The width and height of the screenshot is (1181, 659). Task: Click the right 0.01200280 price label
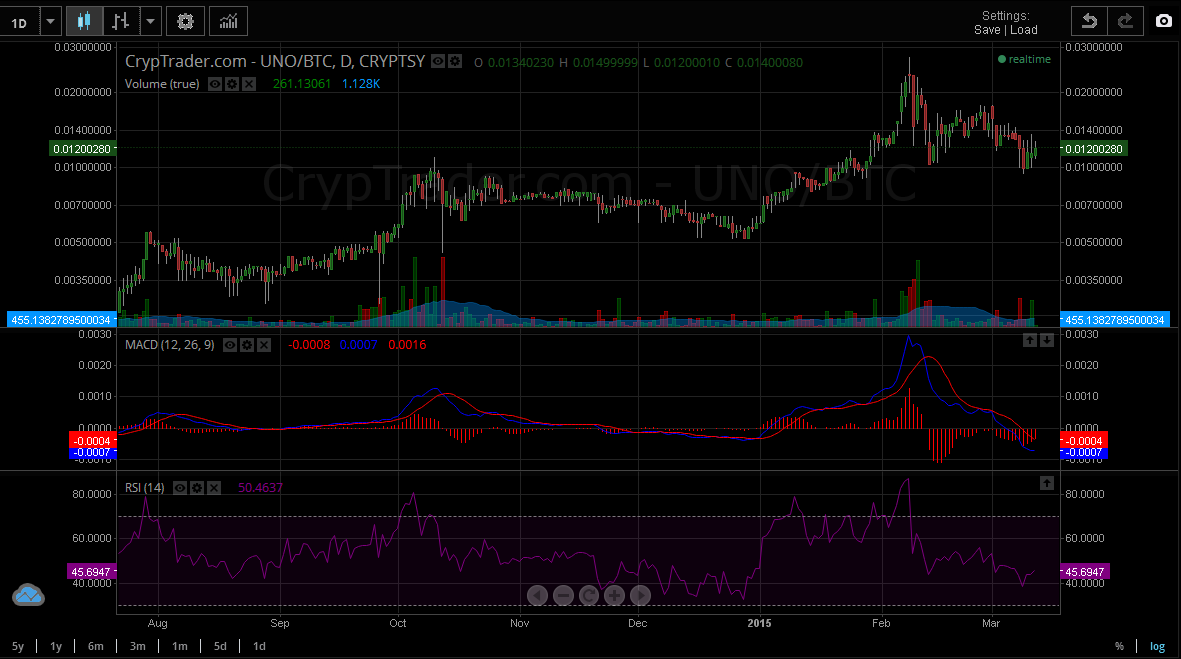[1094, 149]
